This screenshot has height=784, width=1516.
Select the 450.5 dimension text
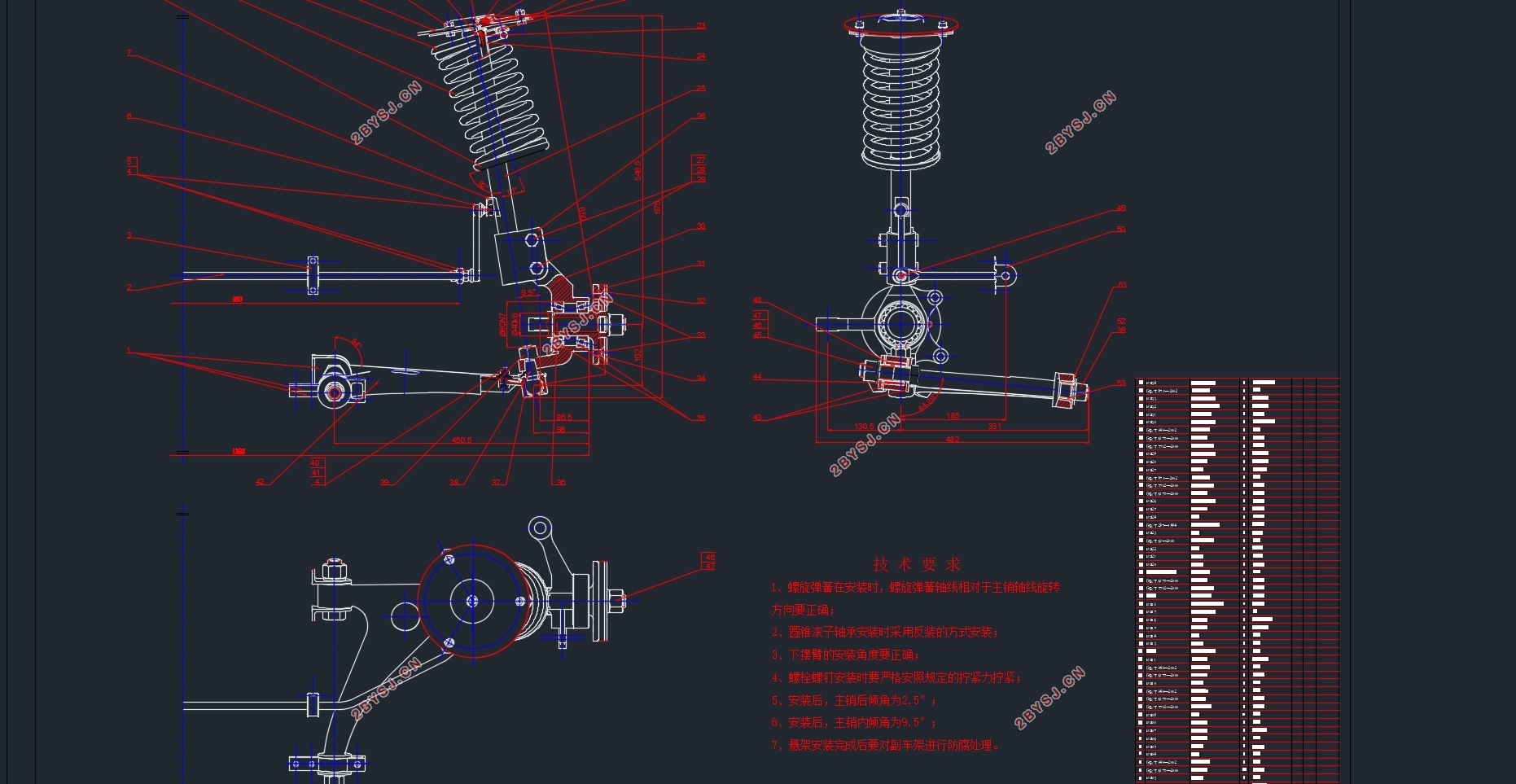click(x=462, y=440)
